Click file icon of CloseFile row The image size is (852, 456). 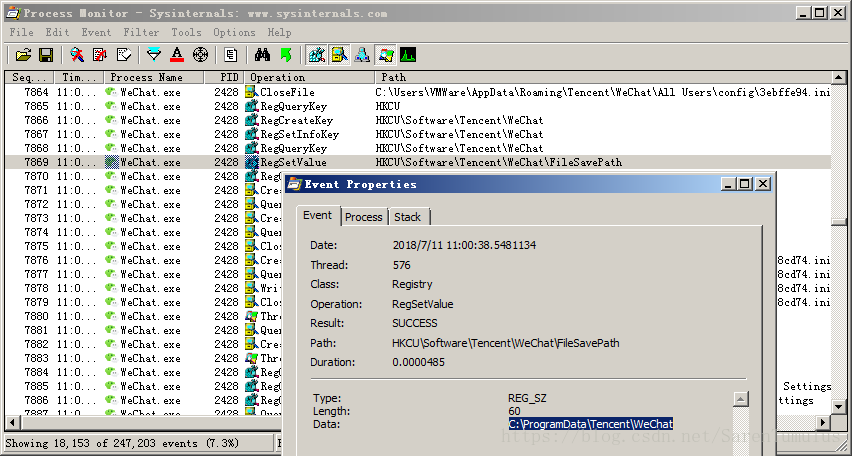(252, 92)
